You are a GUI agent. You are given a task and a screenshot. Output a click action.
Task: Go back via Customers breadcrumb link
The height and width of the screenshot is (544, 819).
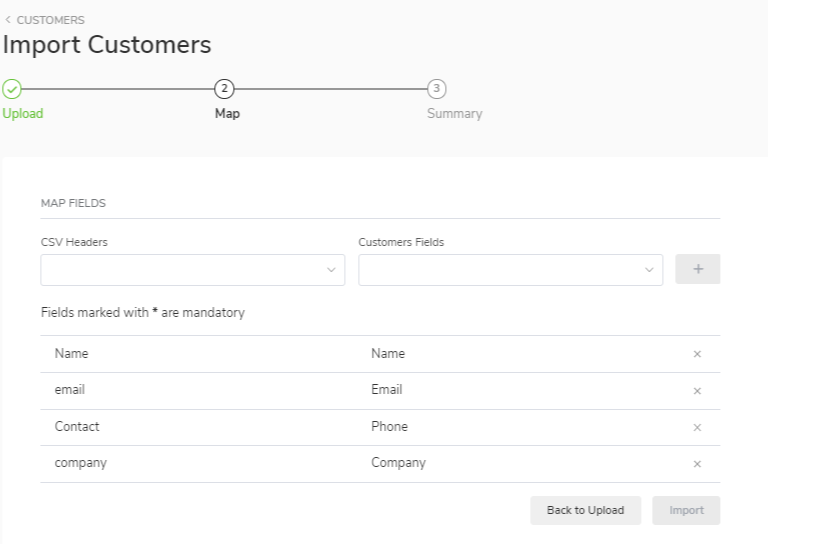pos(45,20)
